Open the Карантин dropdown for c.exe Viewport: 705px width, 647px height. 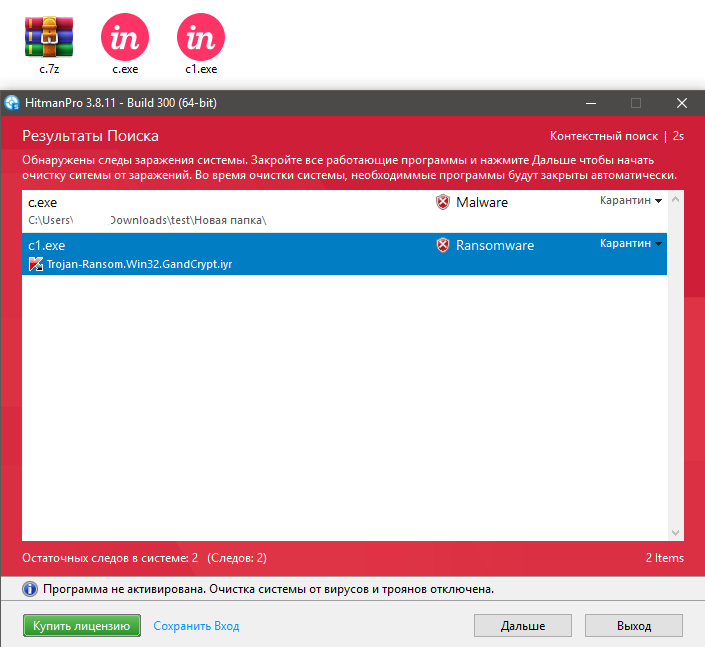click(631, 201)
